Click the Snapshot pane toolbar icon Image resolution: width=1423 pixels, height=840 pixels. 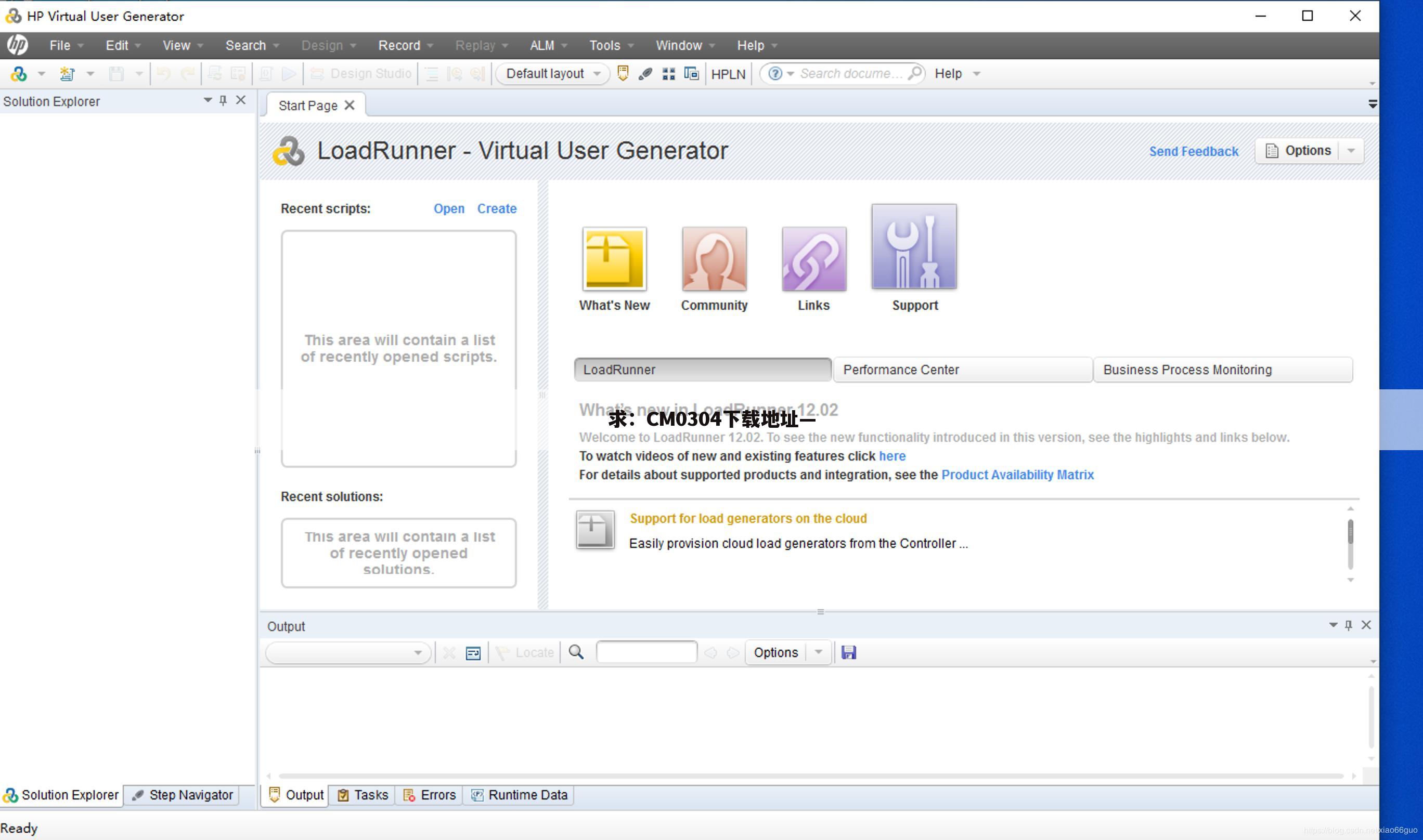[x=691, y=74]
